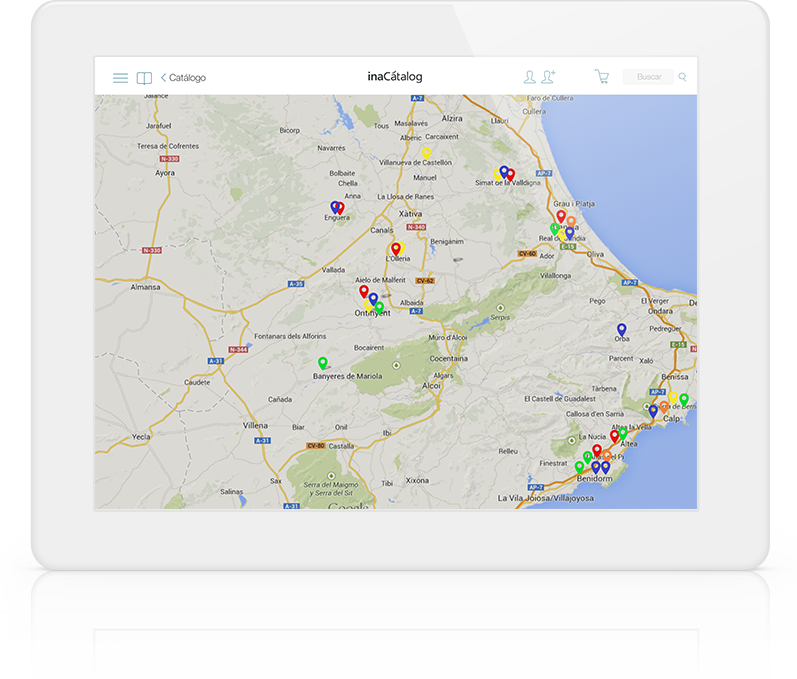Select the red pin at L'Olleria
The height and width of the screenshot is (679, 797).
(395, 248)
